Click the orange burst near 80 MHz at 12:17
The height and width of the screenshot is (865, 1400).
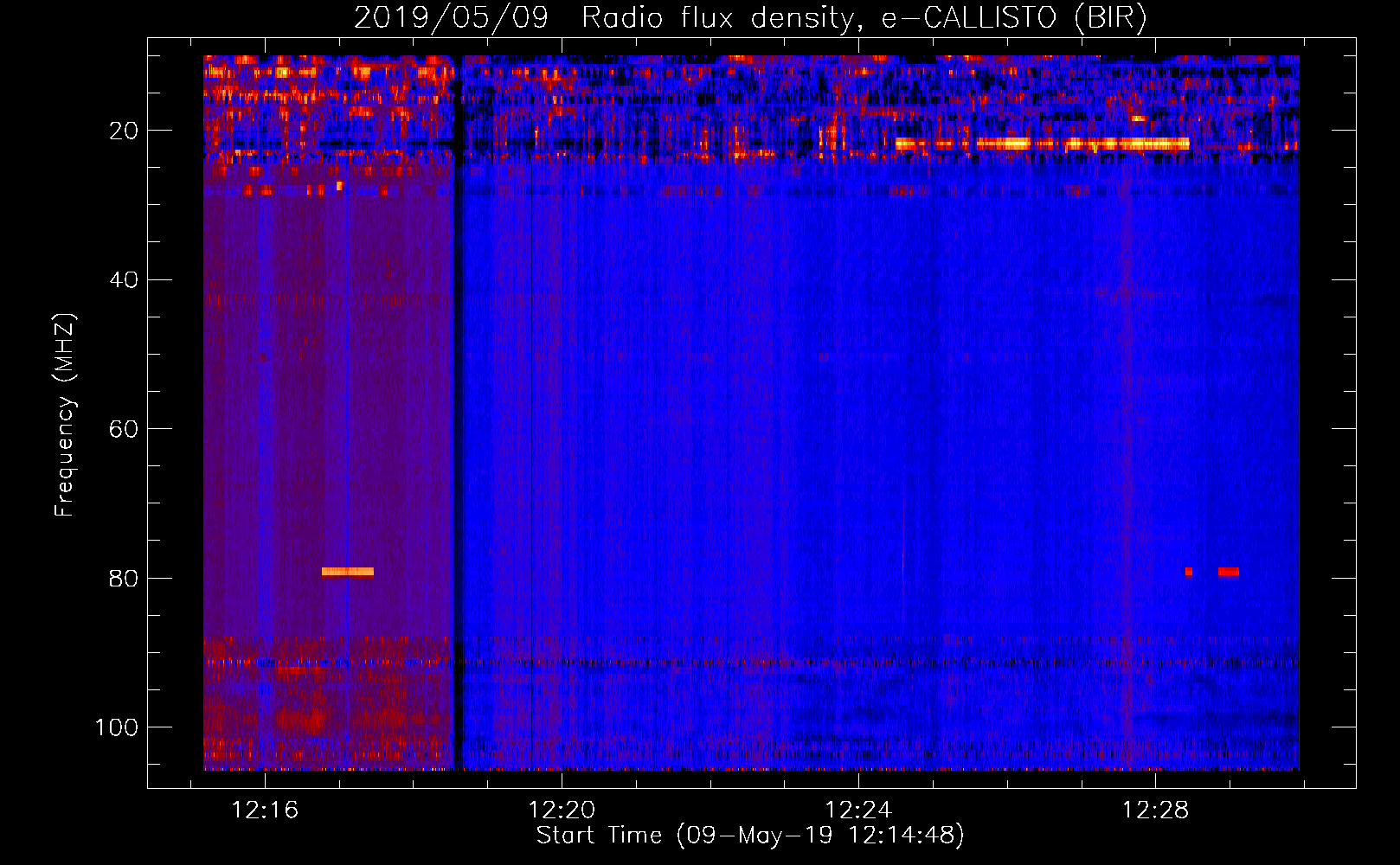[x=348, y=572]
